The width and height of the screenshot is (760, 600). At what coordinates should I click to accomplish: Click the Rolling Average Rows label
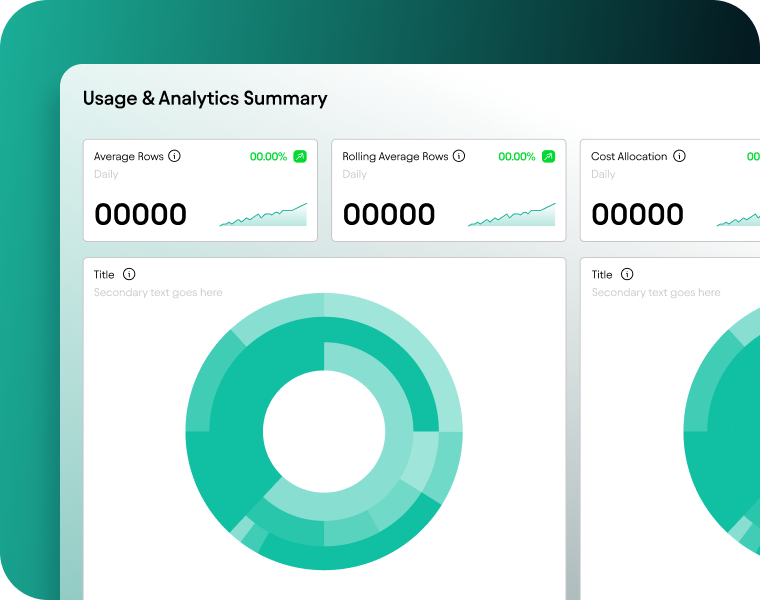coord(395,157)
